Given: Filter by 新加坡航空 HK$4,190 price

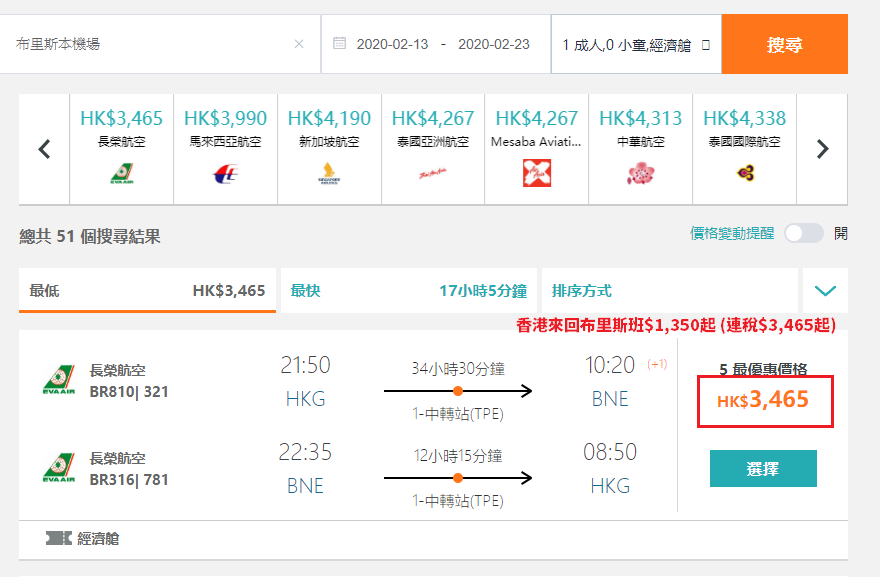Looking at the screenshot, I should [x=329, y=149].
